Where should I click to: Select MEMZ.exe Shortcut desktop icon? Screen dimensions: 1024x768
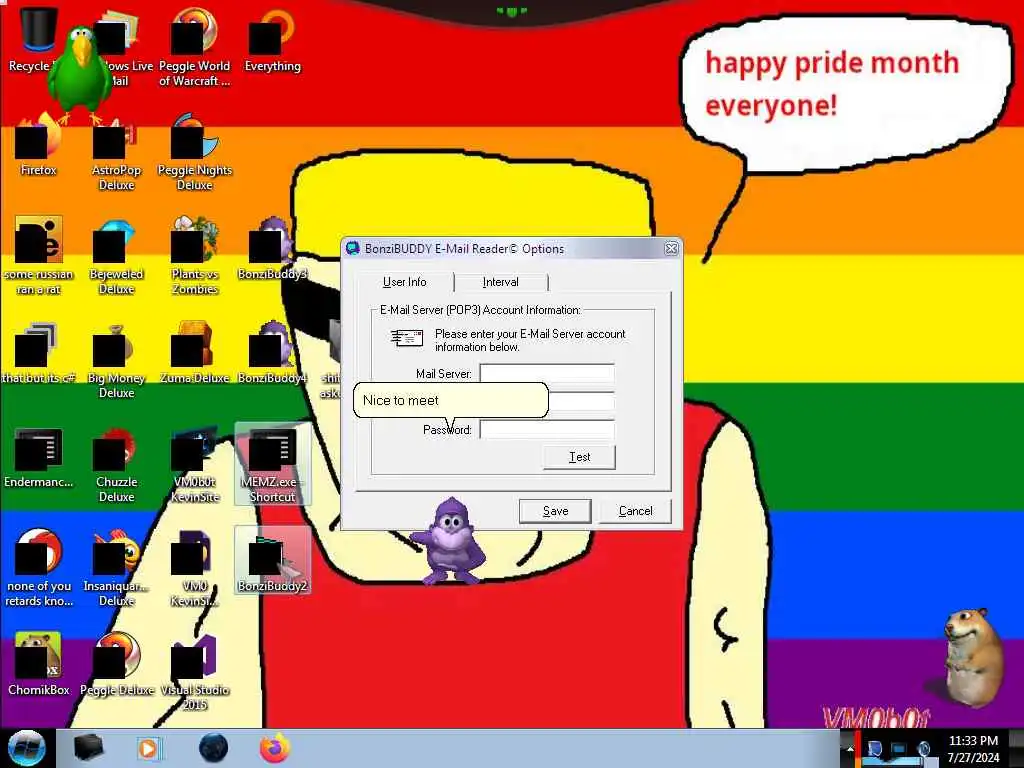[x=272, y=464]
